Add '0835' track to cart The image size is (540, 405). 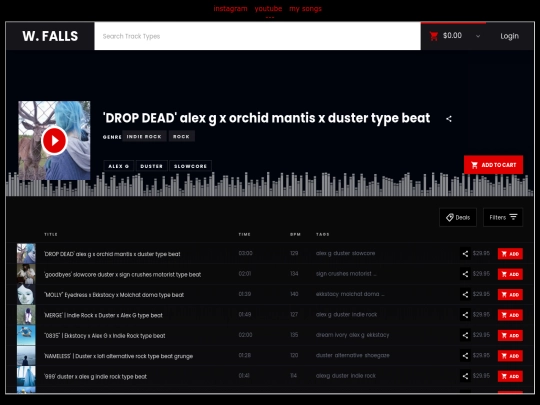[x=510, y=335]
